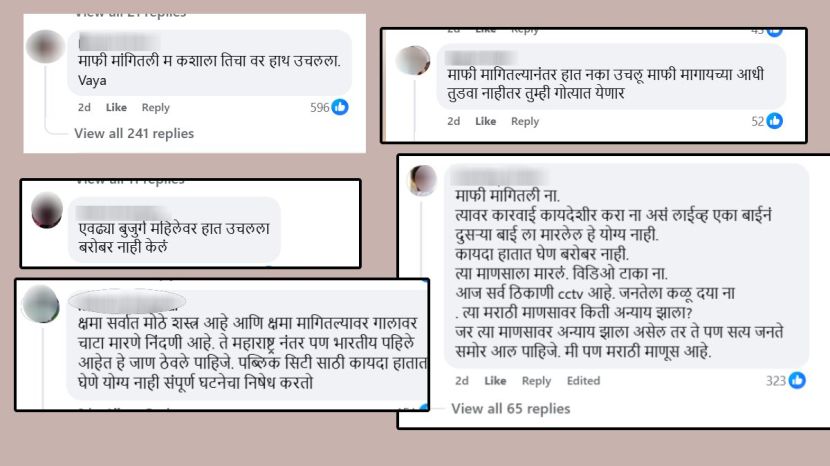This screenshot has width=830, height=466.
Task: Expand View all 241 replies
Action: (x=134, y=133)
